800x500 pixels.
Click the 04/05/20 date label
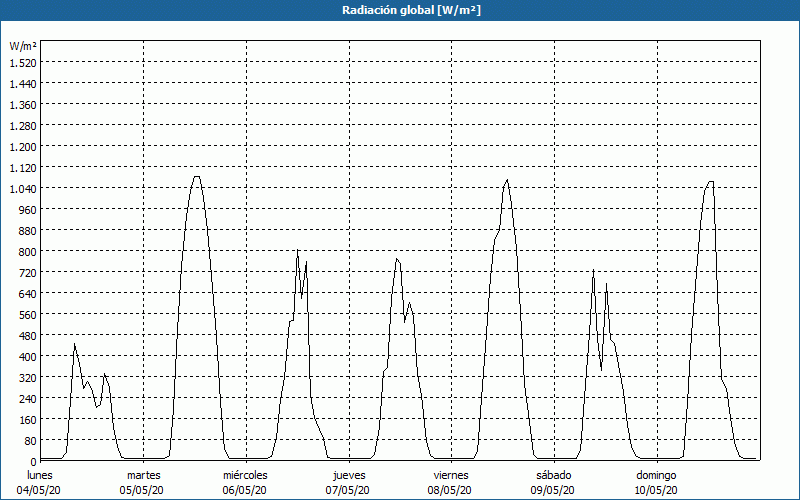[x=39, y=490]
